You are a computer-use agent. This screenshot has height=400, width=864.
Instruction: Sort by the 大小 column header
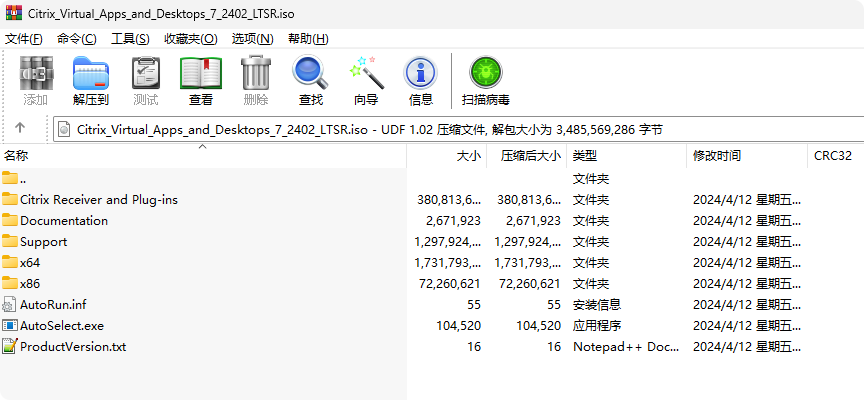446,156
